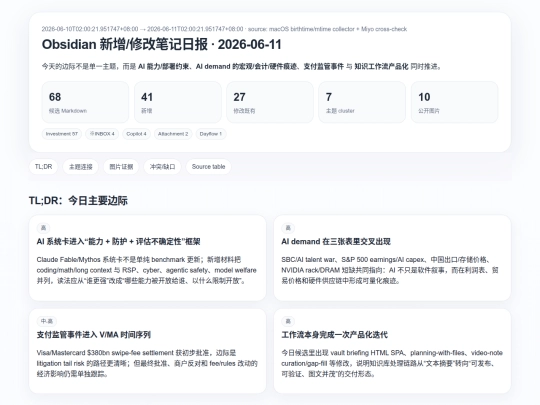
Task: Open the 主题连接 navigation pill
Action: tap(81, 167)
